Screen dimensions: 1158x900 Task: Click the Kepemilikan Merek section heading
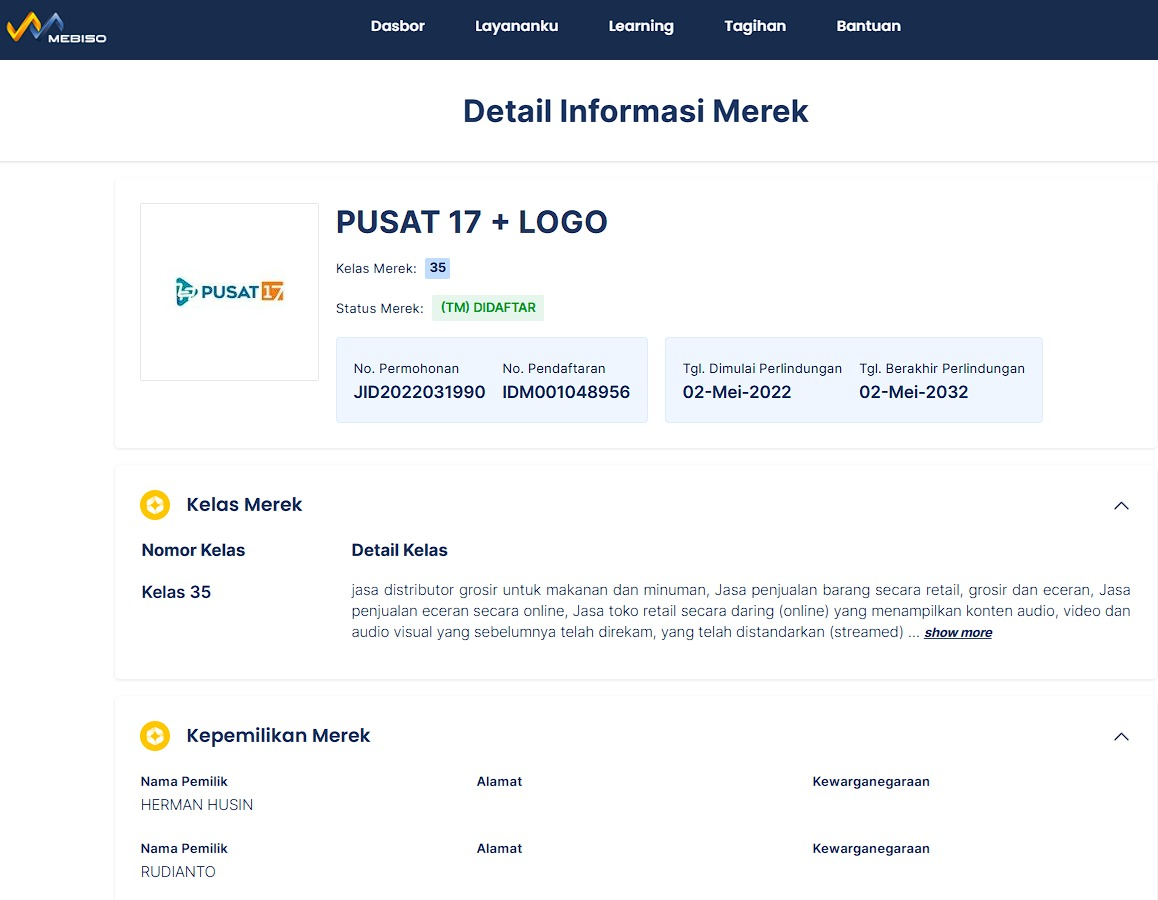point(278,735)
